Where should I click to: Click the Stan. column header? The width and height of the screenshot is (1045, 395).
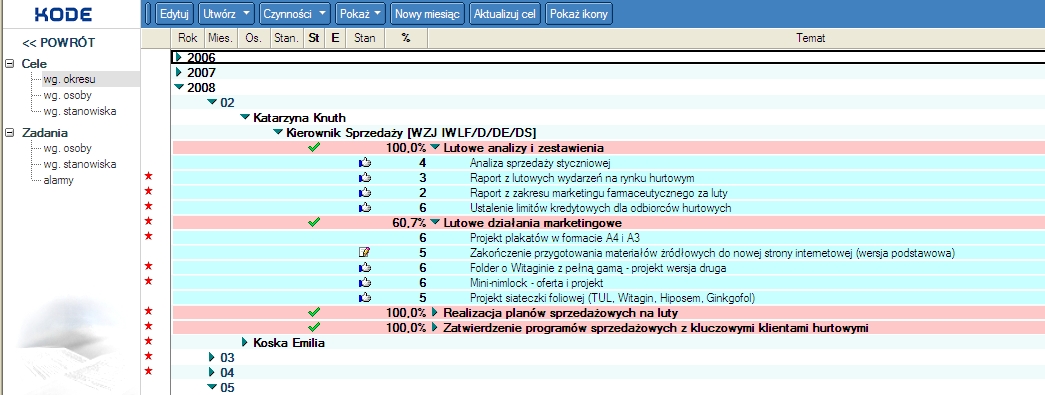click(x=287, y=39)
